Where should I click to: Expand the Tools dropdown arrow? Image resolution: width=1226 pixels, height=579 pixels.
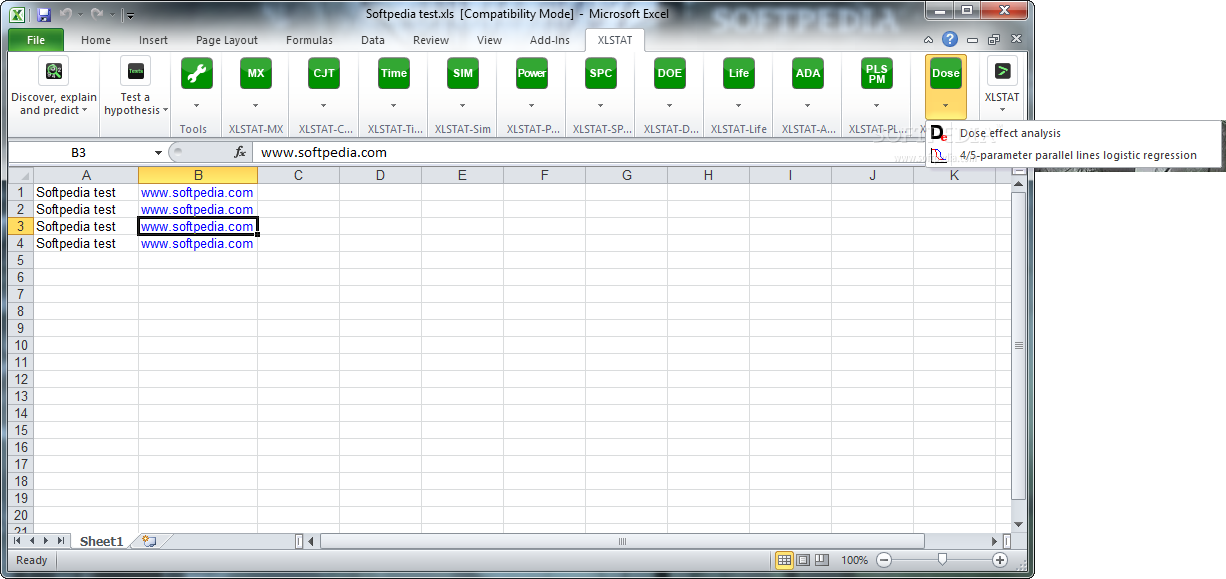196,105
